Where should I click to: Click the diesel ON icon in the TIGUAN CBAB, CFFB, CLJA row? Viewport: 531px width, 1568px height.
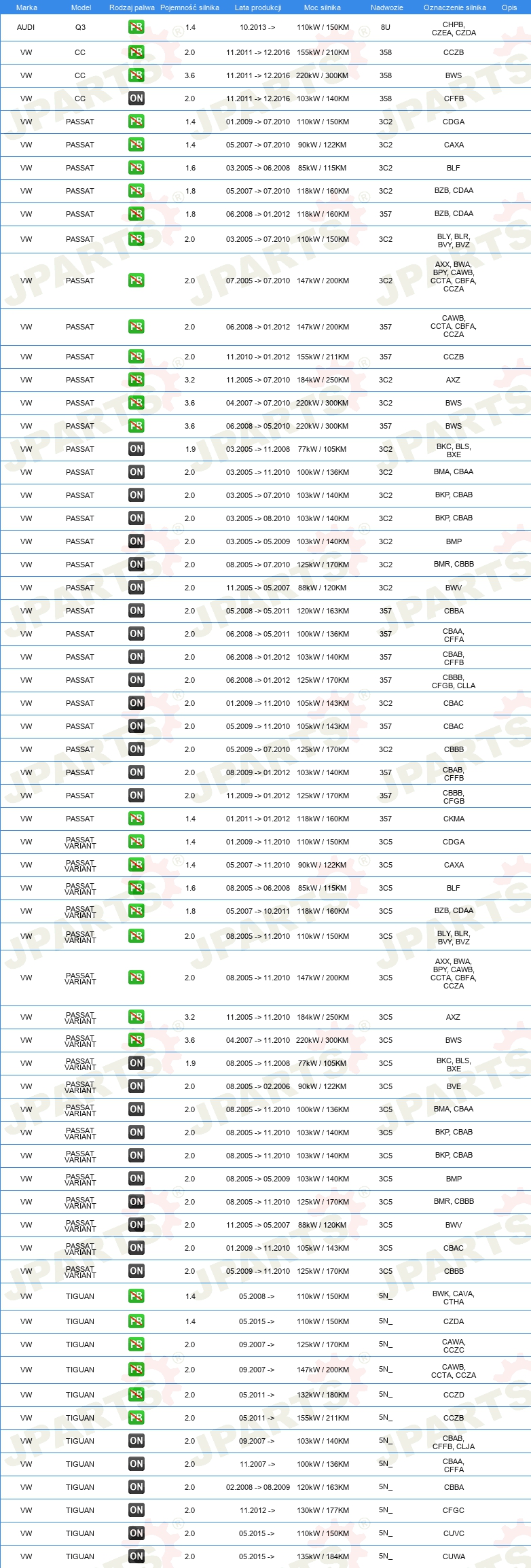point(136,1441)
